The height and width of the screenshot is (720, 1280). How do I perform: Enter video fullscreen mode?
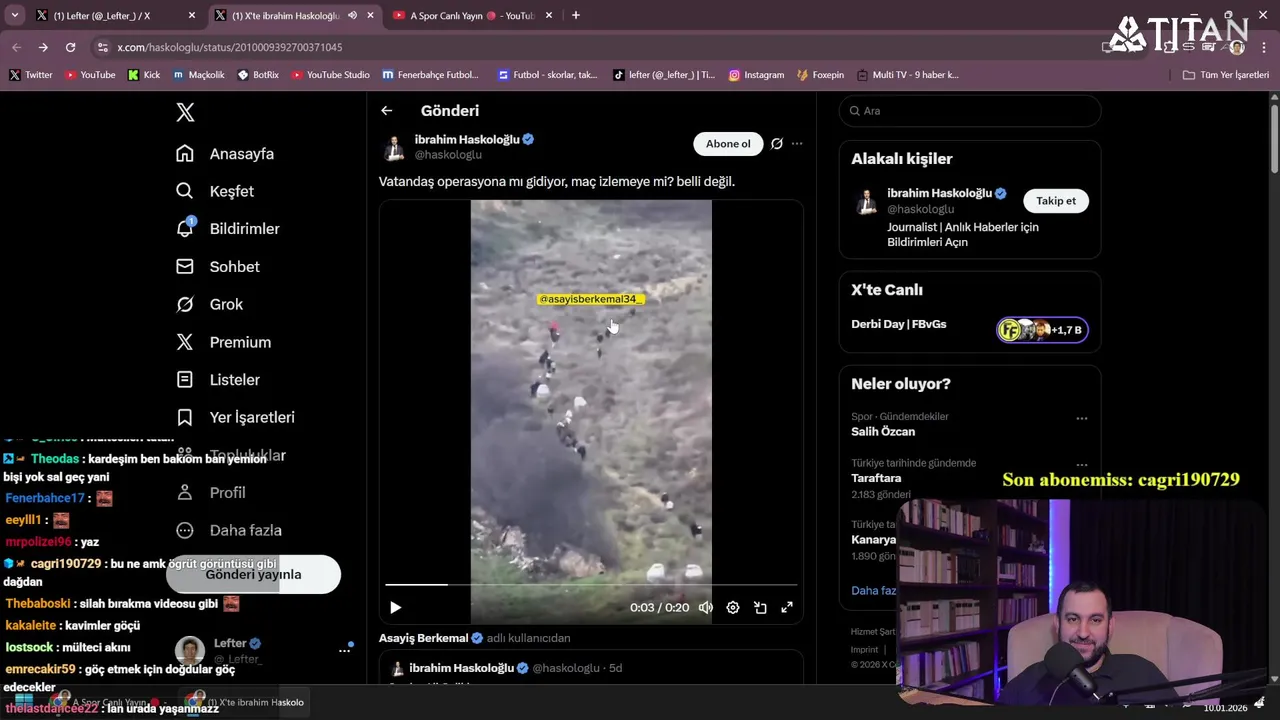(787, 607)
